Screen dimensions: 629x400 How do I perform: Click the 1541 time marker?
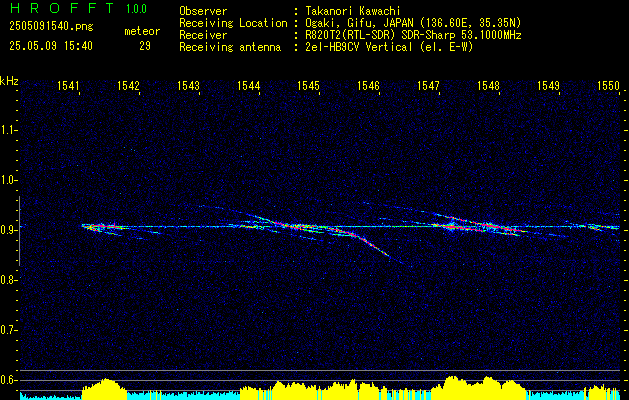click(68, 86)
